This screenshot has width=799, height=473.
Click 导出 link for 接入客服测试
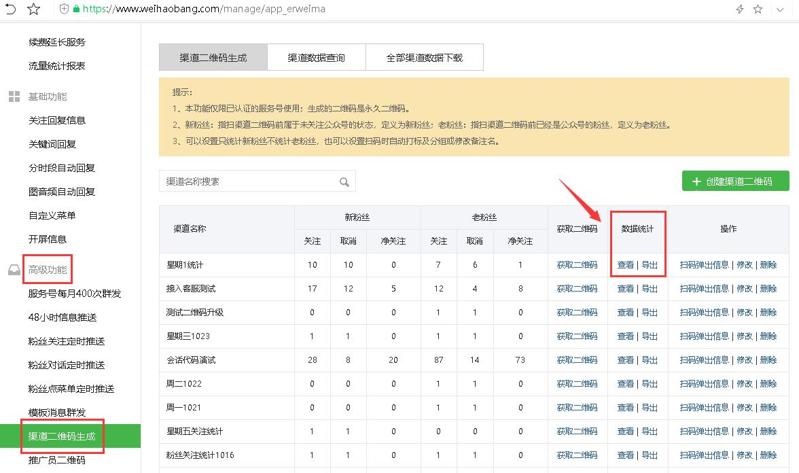650,289
